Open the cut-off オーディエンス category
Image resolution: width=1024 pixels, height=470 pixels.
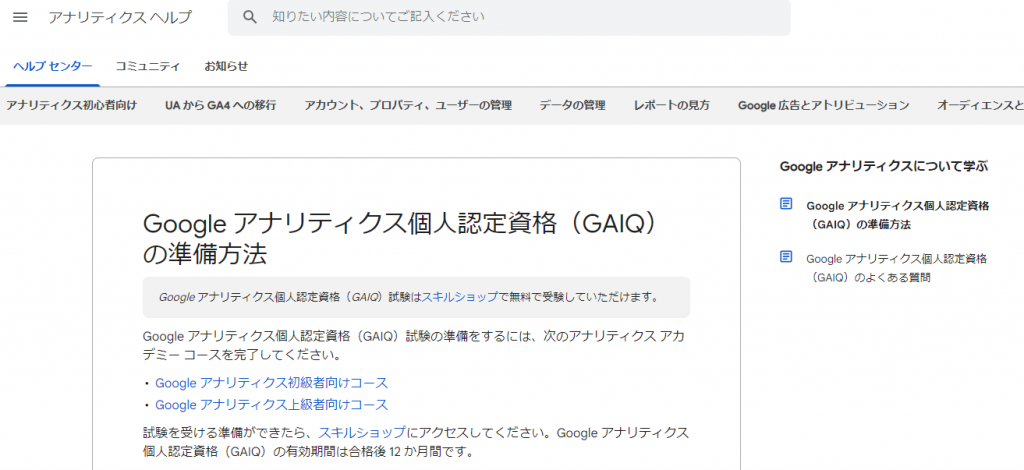coord(980,105)
